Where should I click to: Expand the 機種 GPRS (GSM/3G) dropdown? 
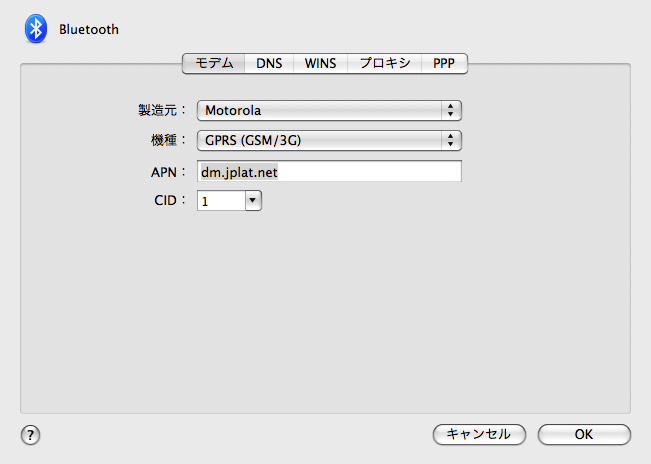click(x=329, y=140)
